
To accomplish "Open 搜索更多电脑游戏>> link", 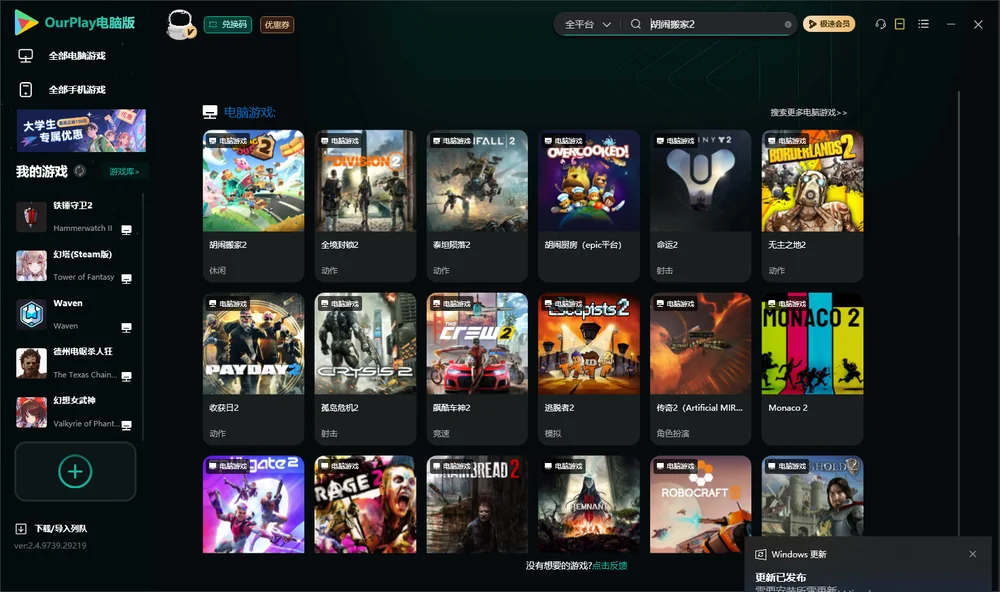I will (x=809, y=113).
